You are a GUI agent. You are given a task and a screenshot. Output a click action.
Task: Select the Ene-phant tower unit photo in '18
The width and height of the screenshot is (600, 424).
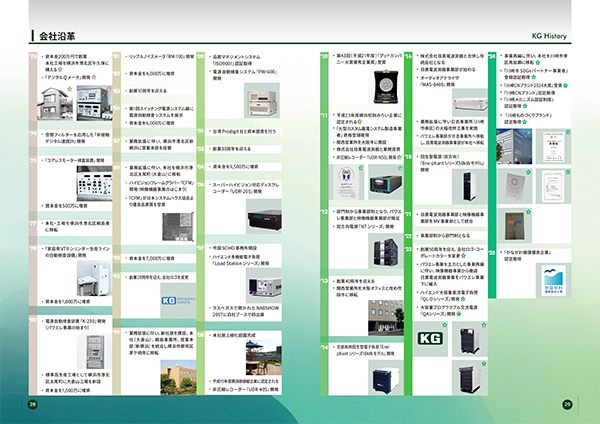point(470,186)
